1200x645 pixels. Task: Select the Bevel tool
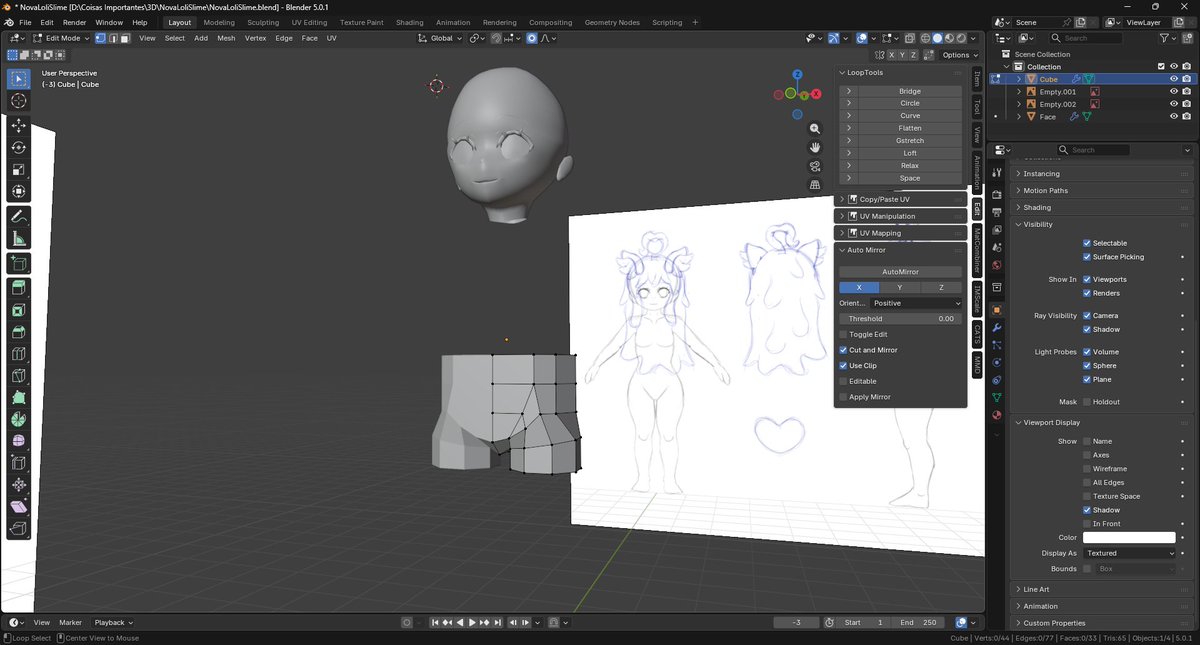(x=19, y=332)
